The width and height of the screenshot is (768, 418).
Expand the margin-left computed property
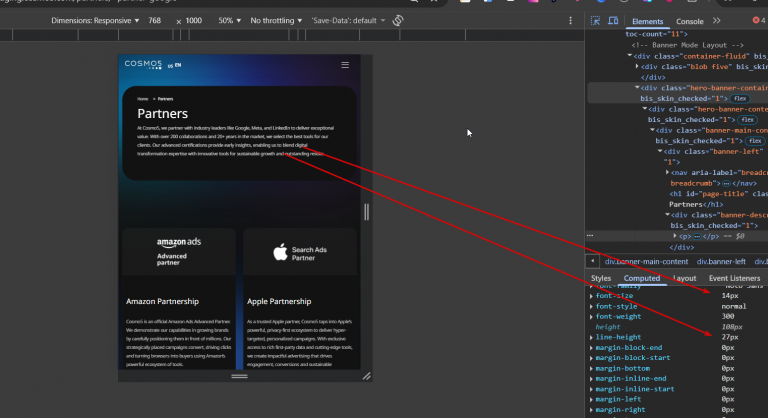tap(591, 399)
